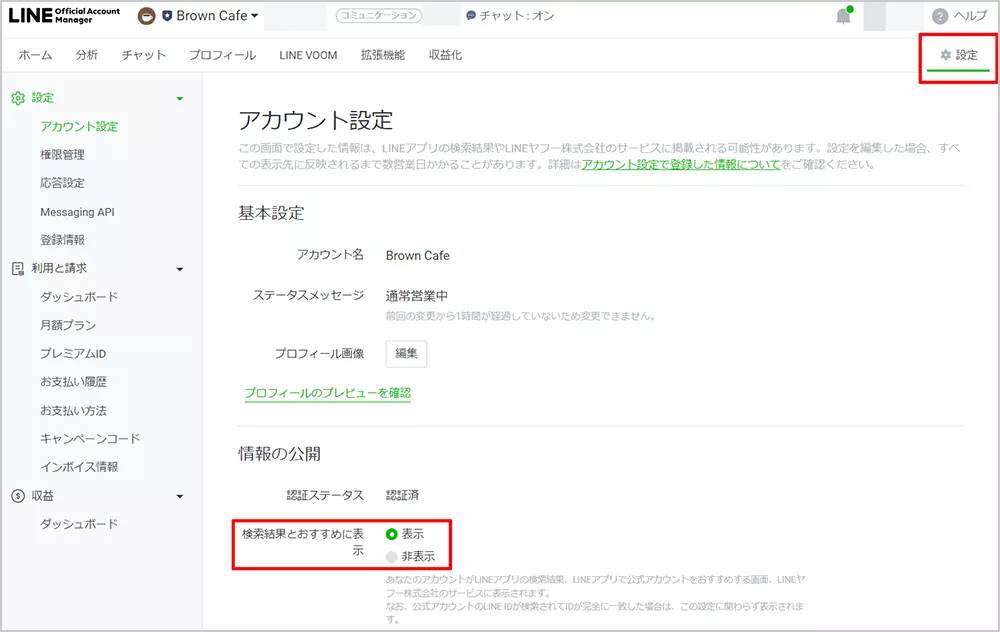This screenshot has height=632, width=1000.
Task: Click the 編集 button for profile image
Action: click(406, 354)
